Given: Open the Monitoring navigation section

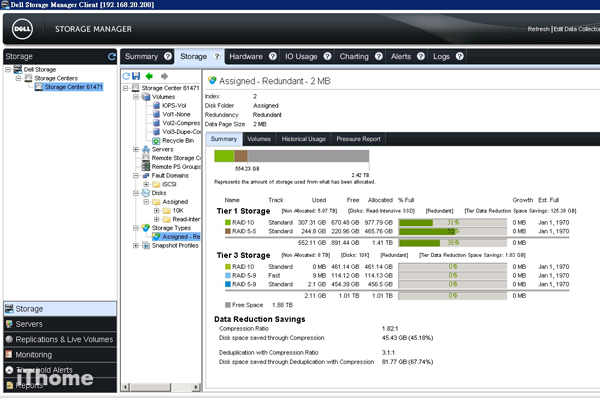Looking at the screenshot, I should pyautogui.click(x=60, y=354).
